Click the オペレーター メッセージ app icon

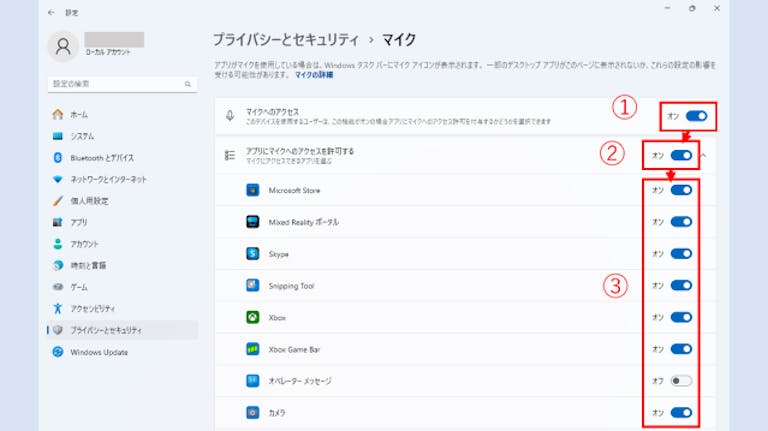(x=253, y=381)
